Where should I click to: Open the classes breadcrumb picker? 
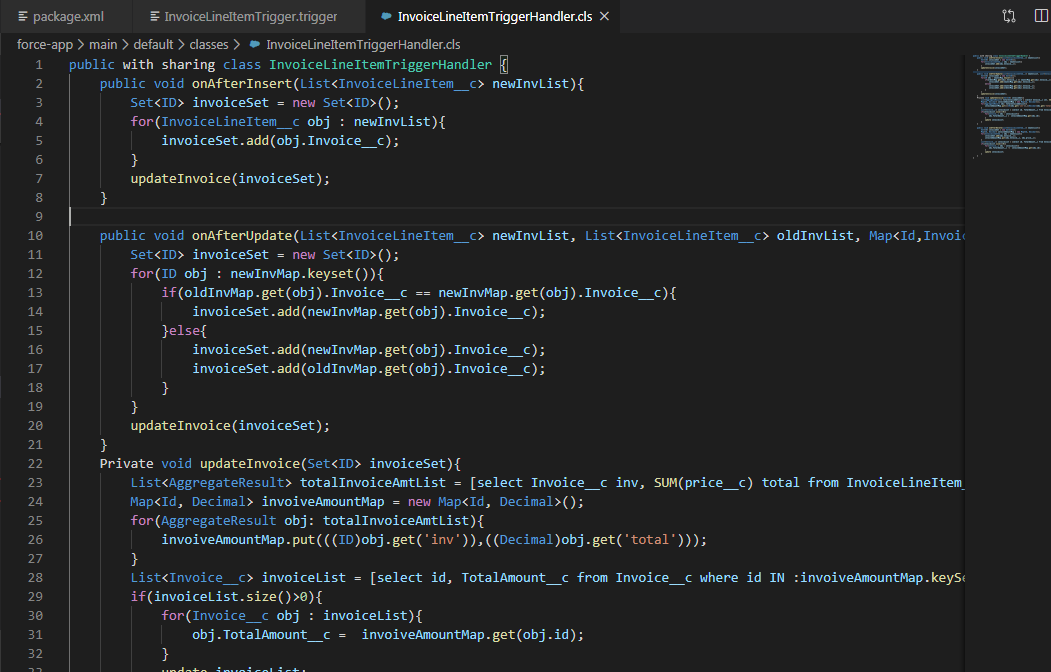[209, 44]
